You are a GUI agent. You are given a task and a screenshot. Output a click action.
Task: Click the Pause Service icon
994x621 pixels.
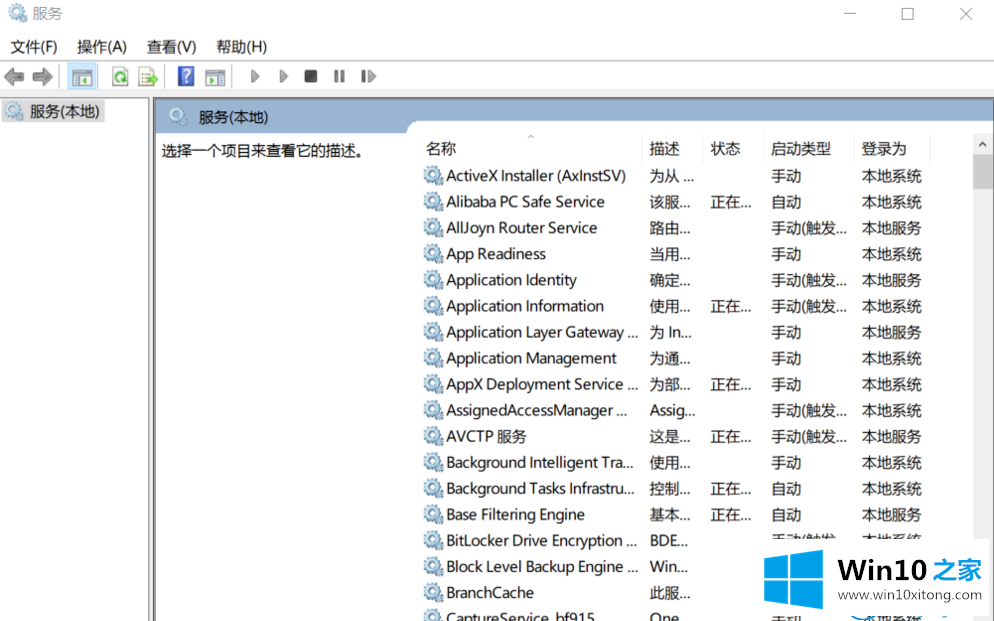339,77
